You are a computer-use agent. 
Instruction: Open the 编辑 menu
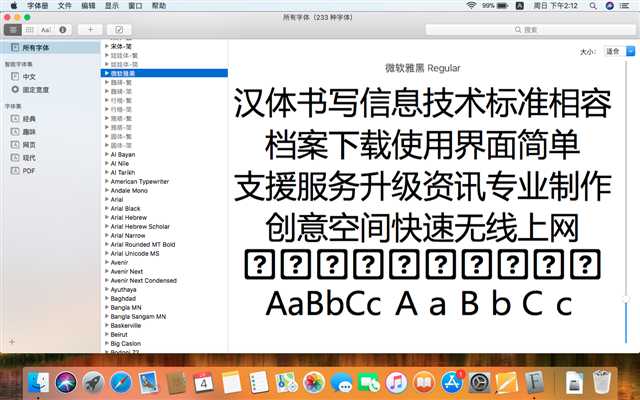coord(88,6)
